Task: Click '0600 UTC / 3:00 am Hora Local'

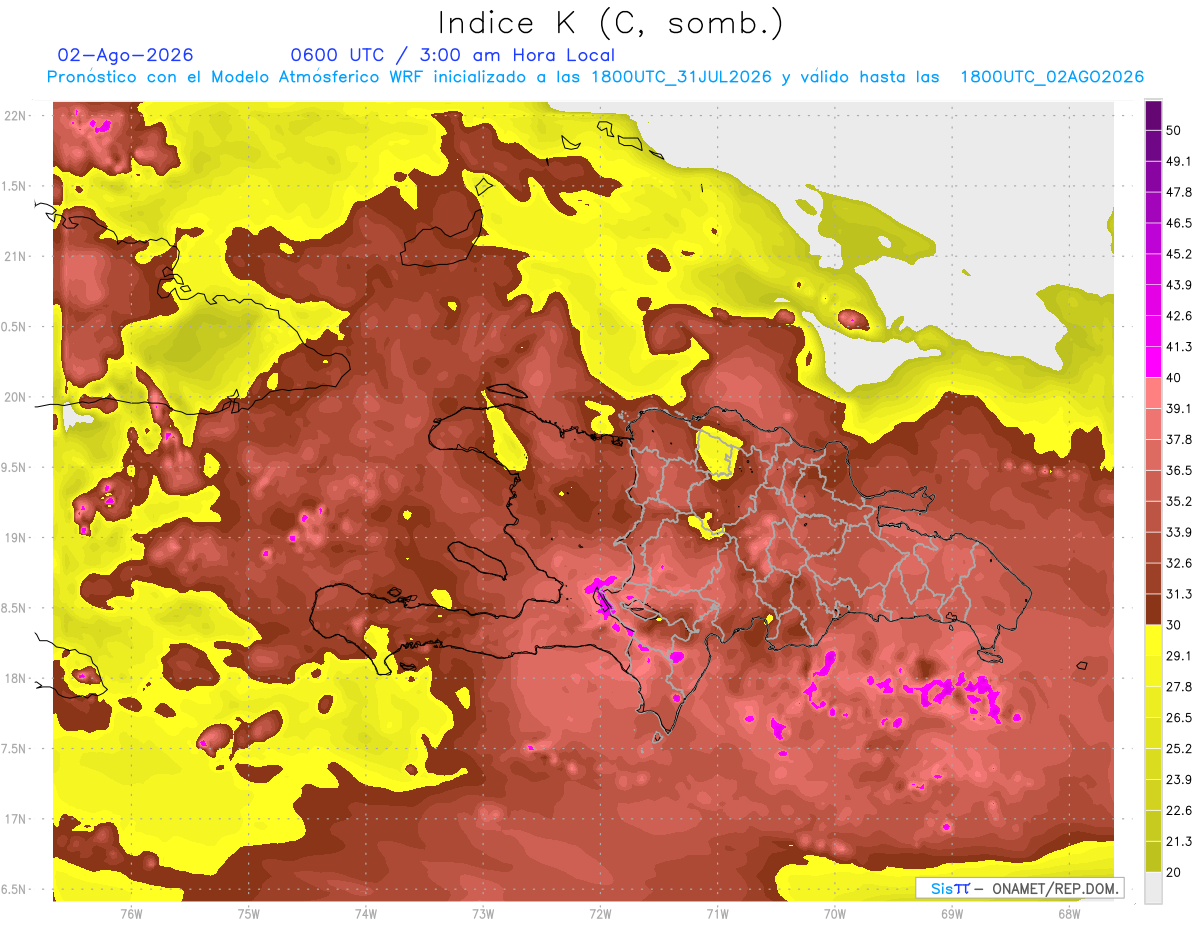Action: (x=452, y=55)
